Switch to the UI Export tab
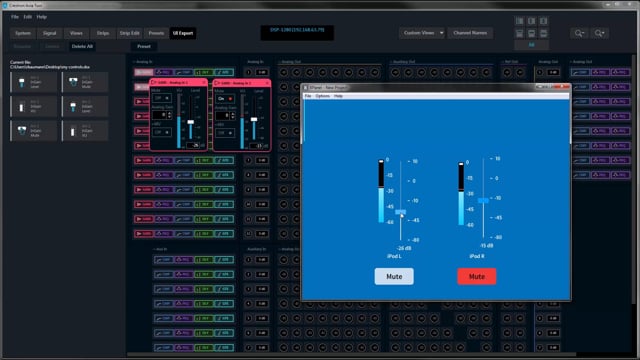This screenshot has width=640, height=360. [x=183, y=33]
